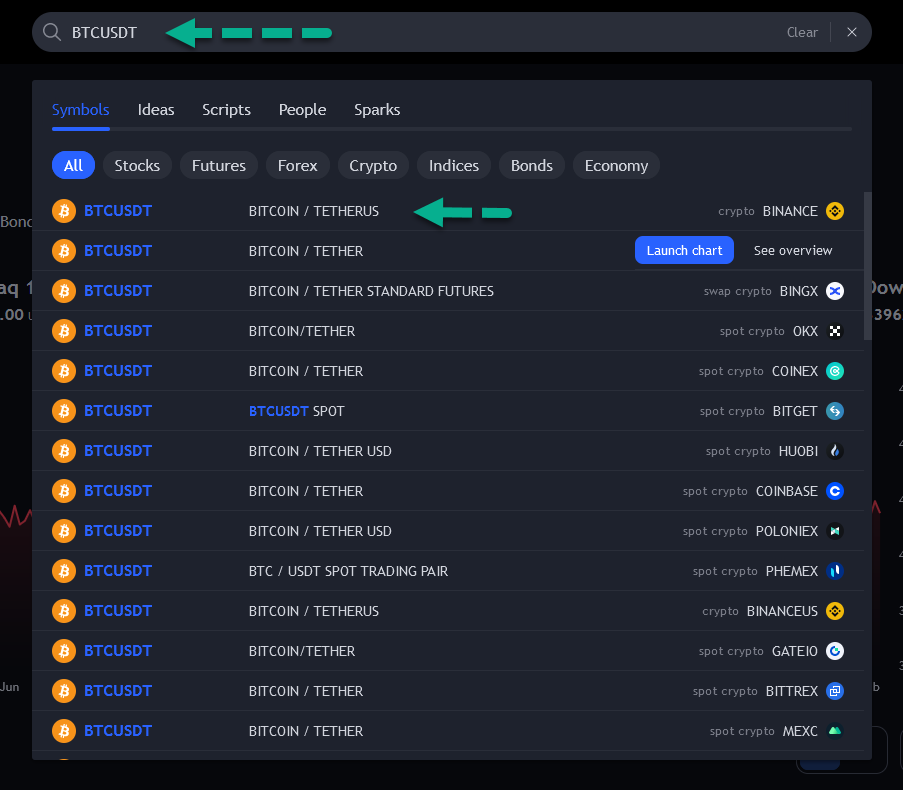This screenshot has width=903, height=790.
Task: Click BITCOIN / TETHER USD on POLONIEX row
Action: click(320, 531)
